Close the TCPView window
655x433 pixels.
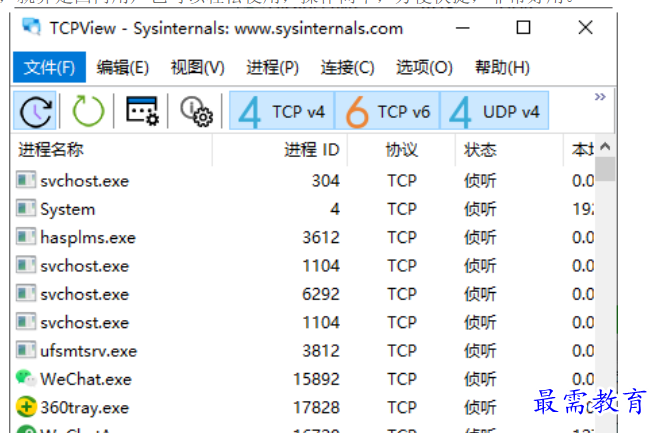point(585,28)
